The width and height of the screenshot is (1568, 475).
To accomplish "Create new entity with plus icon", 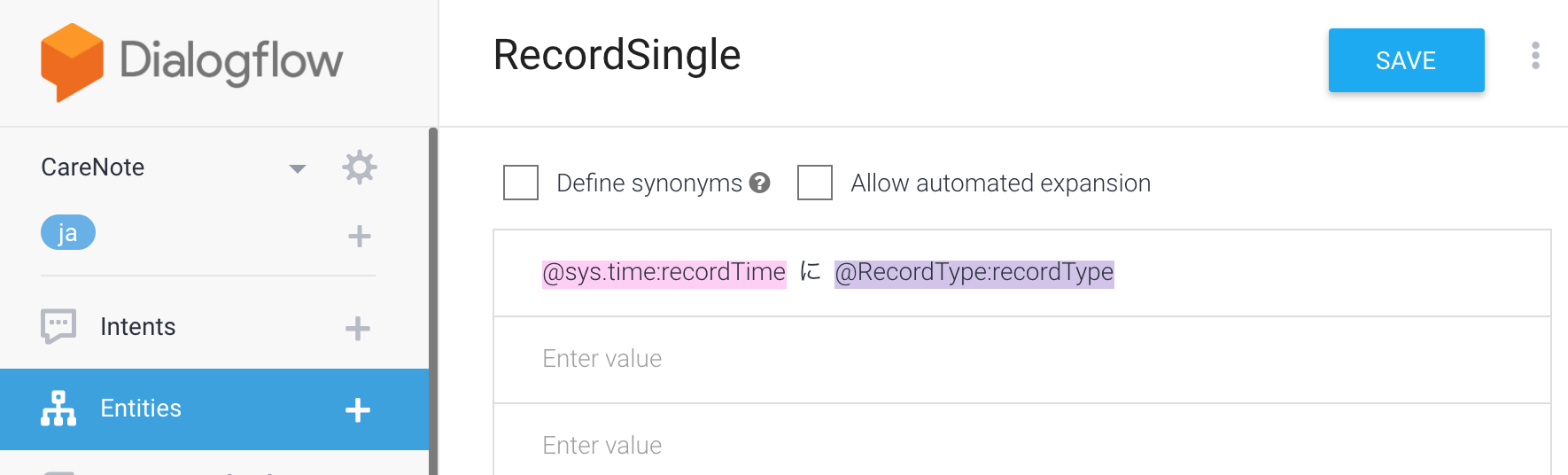I will coord(358,410).
